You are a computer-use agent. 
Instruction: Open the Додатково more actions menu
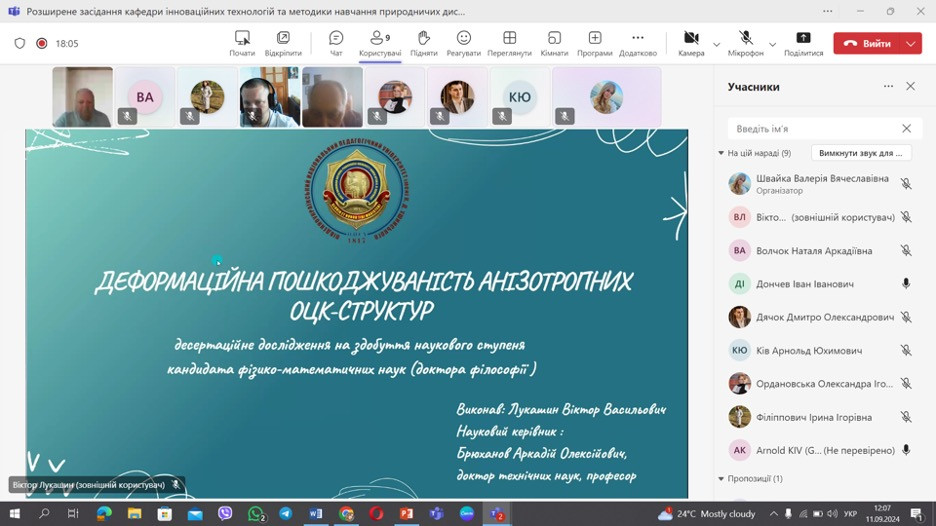click(638, 42)
